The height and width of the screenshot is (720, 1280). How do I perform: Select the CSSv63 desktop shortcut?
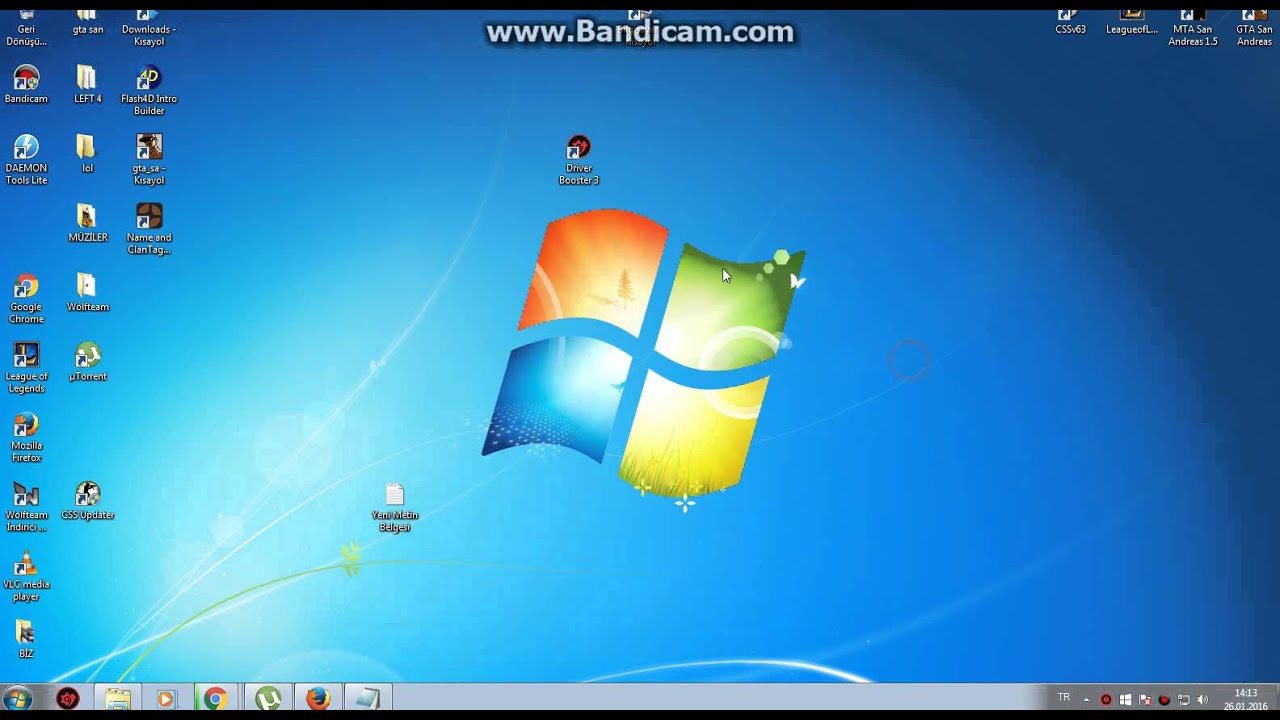[1070, 22]
